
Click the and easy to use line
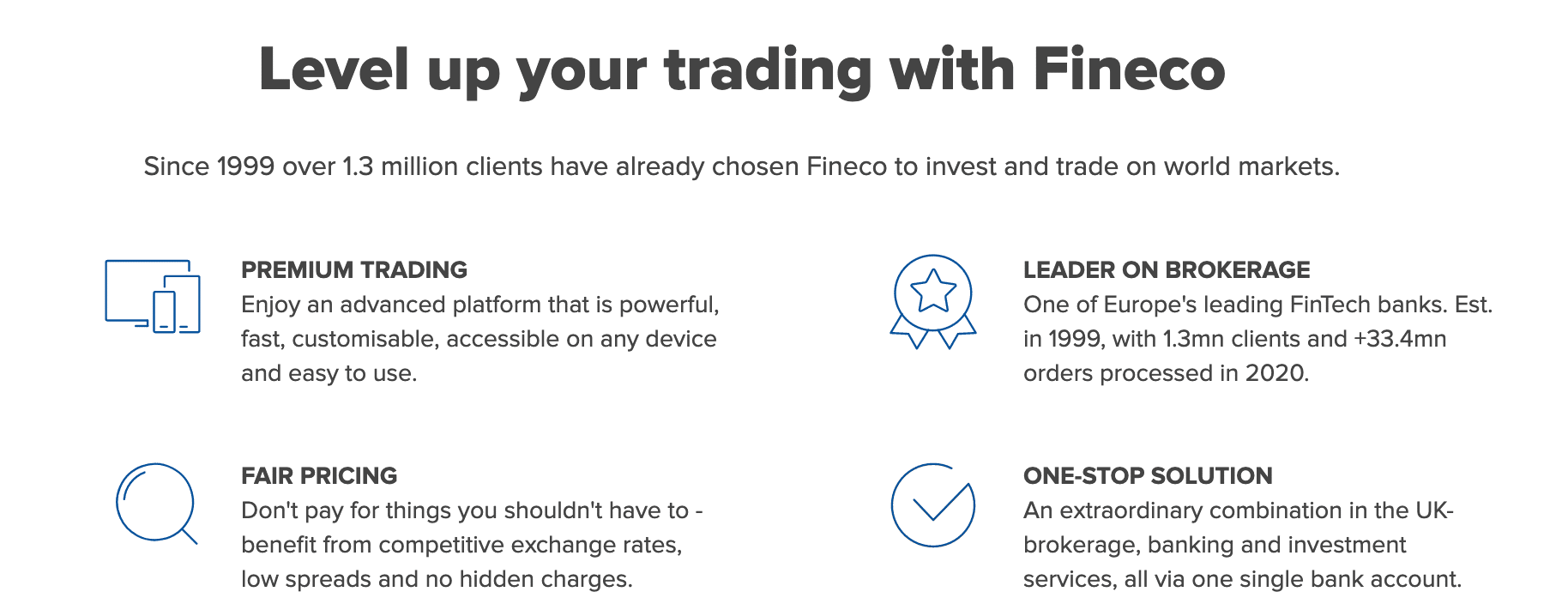click(x=329, y=373)
